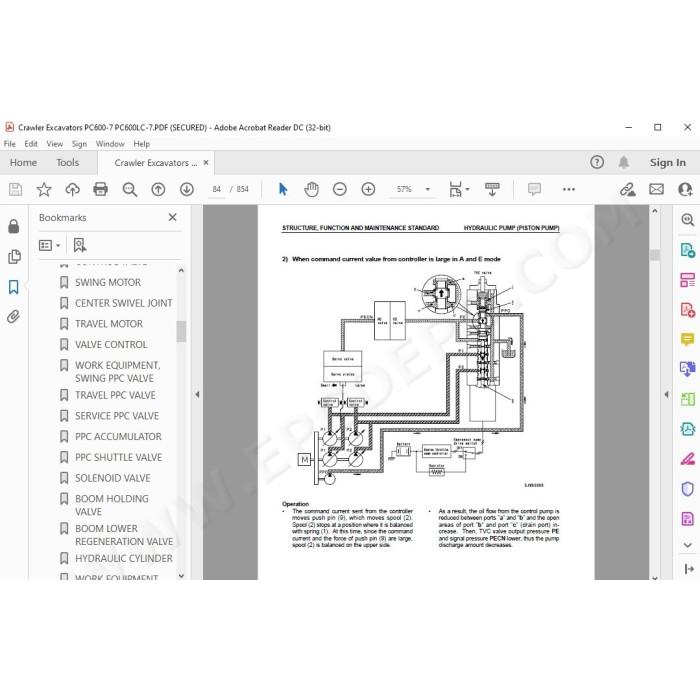This screenshot has width=700, height=700.
Task: Show more right pane tools chevron
Action: [x=688, y=545]
